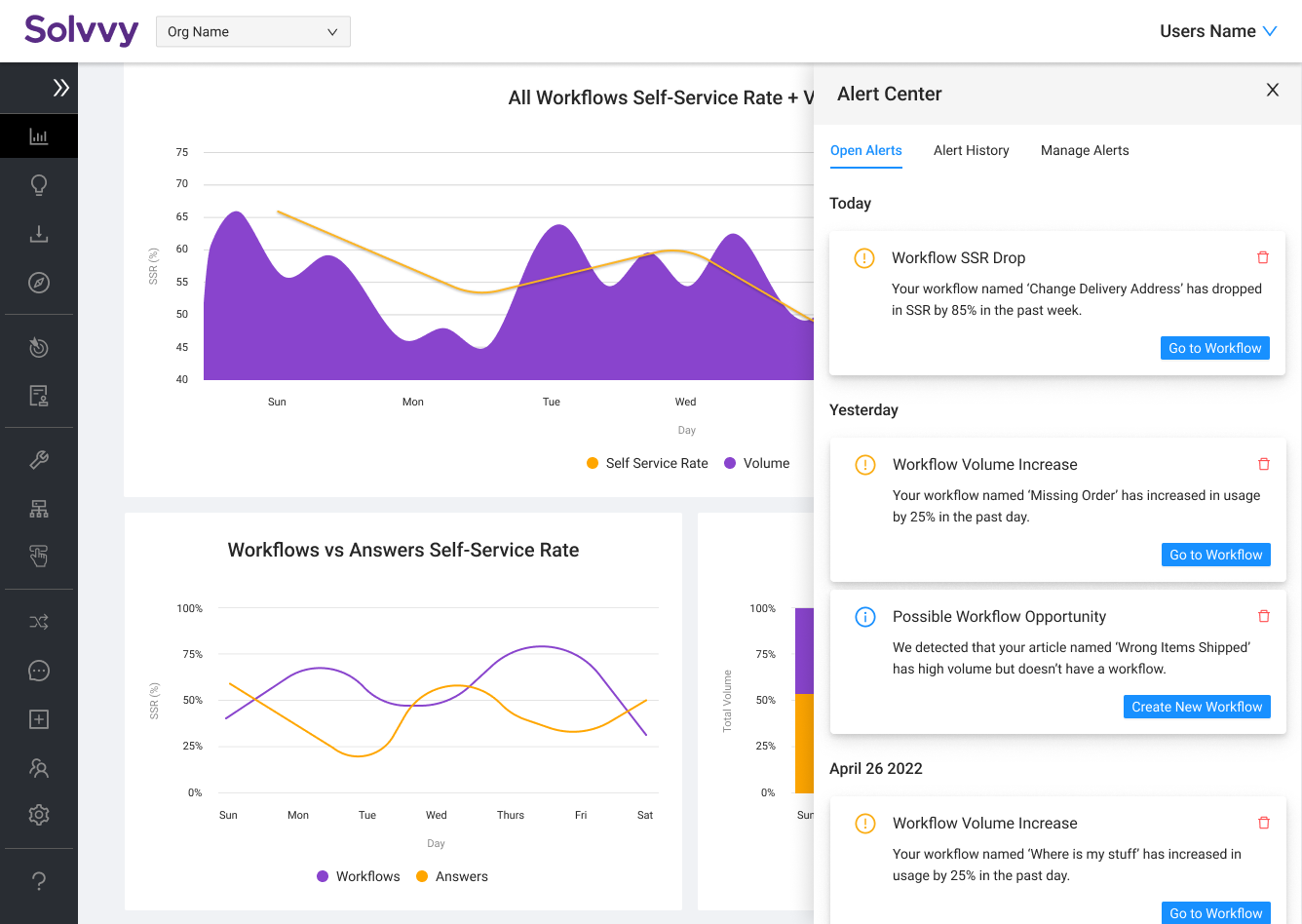Viewport: 1302px width, 924px height.
Task: Click the plus square sidebar icon
Action: (x=39, y=719)
